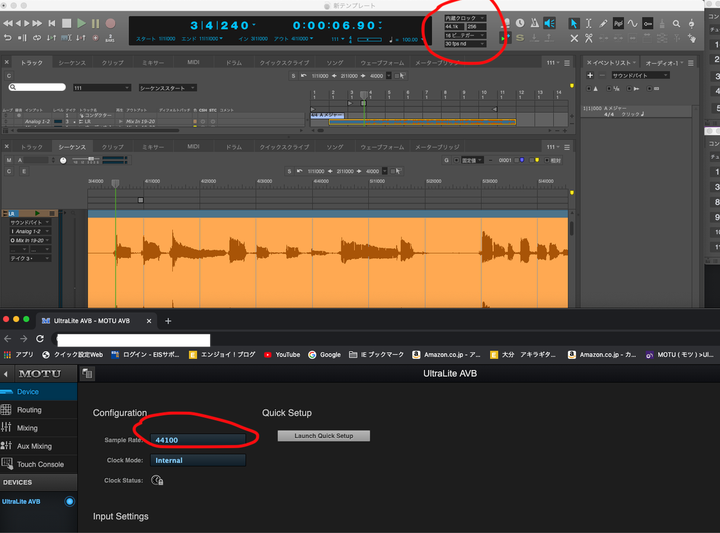Image resolution: width=720 pixels, height=533 pixels.
Task: Select the pointer arrow tool
Action: 573,23
